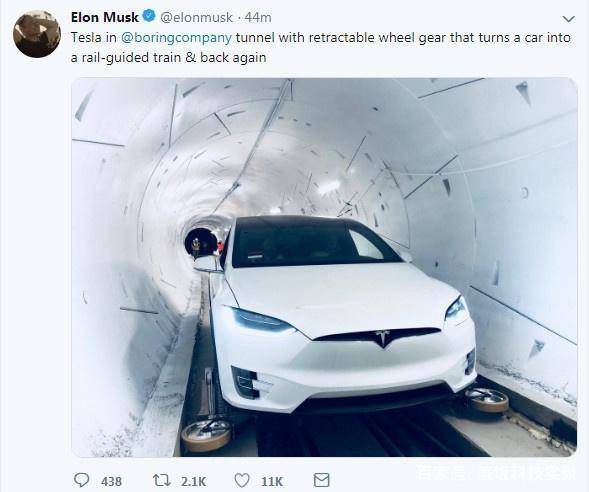Click the 2.1K retweets count

193,481
